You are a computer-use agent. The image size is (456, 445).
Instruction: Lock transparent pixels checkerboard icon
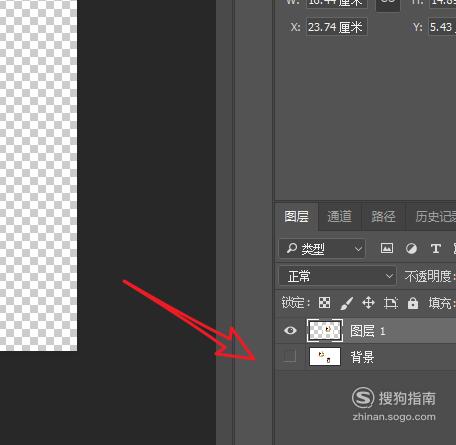point(324,303)
